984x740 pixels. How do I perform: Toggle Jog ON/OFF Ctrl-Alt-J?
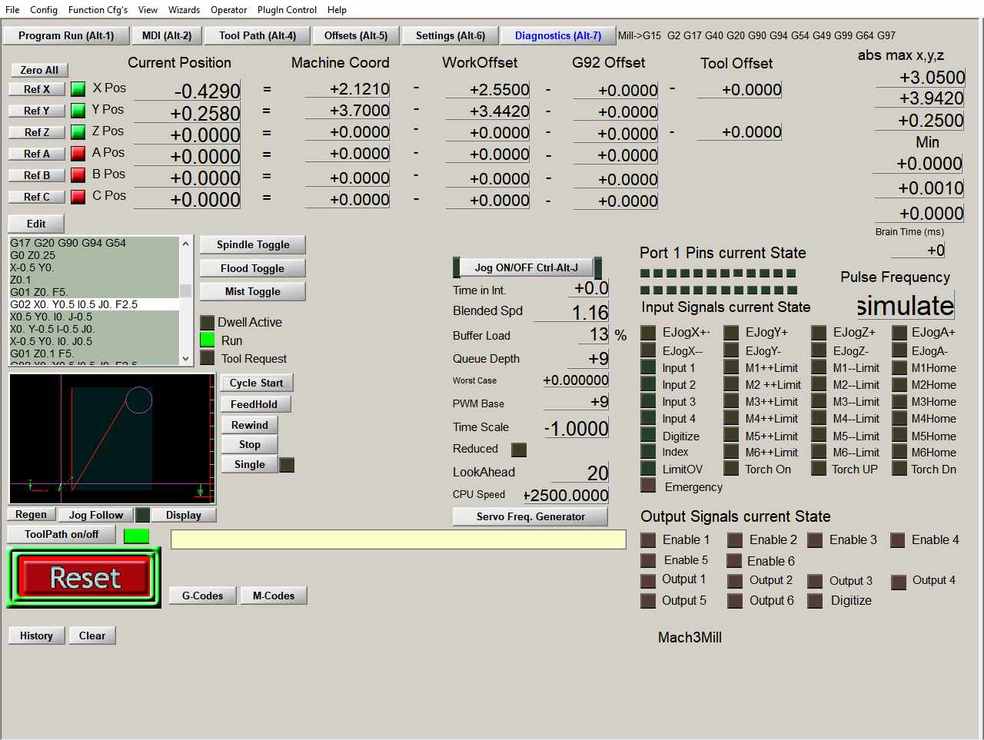pos(526,268)
